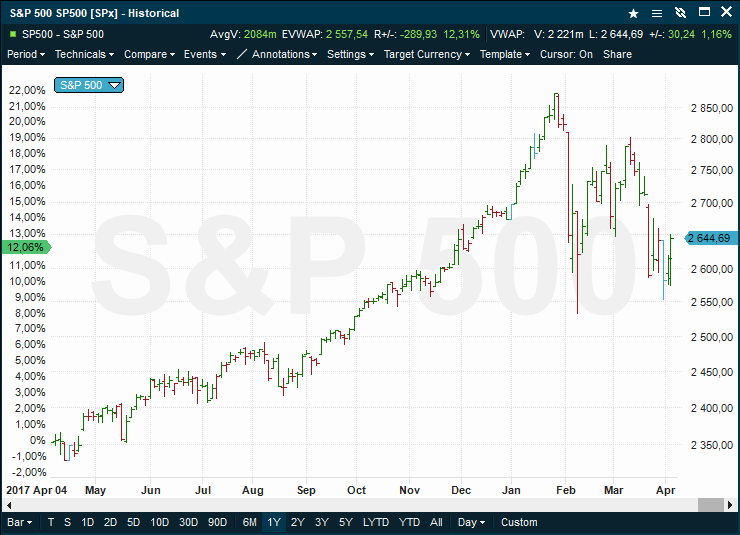
Task: Click the unlink chain icon
Action: (x=680, y=13)
